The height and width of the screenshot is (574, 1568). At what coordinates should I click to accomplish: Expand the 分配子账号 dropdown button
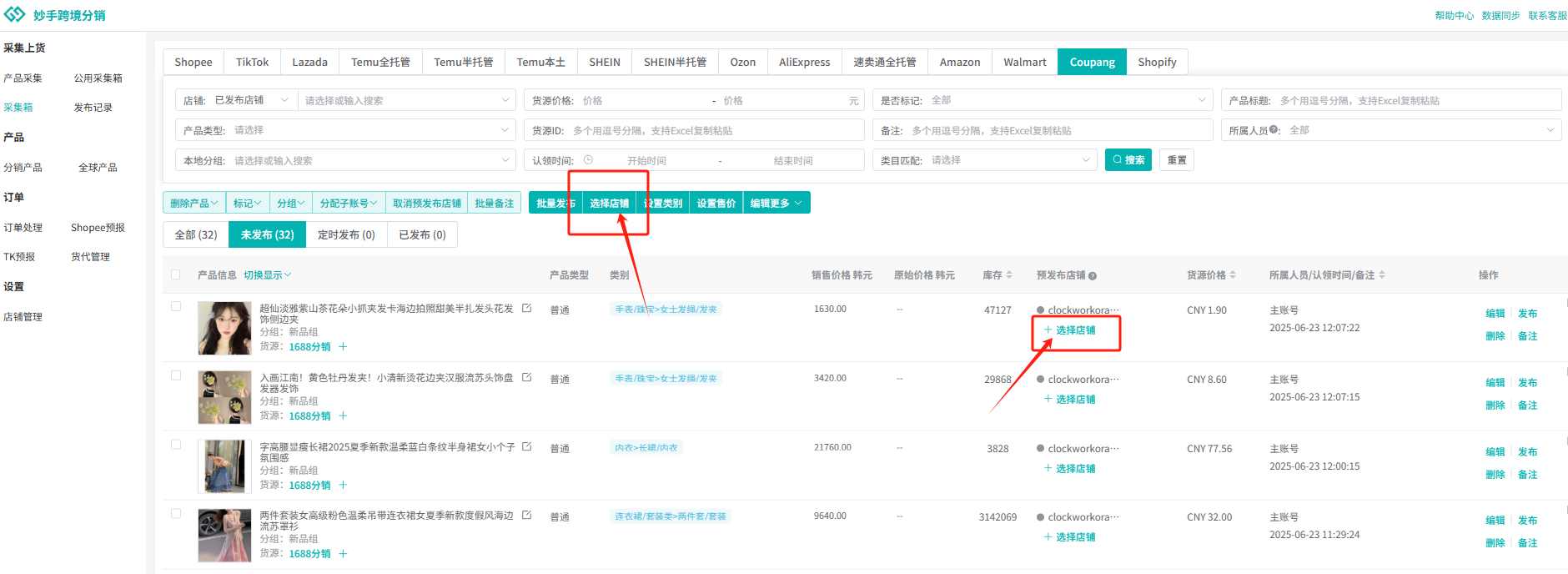point(349,203)
